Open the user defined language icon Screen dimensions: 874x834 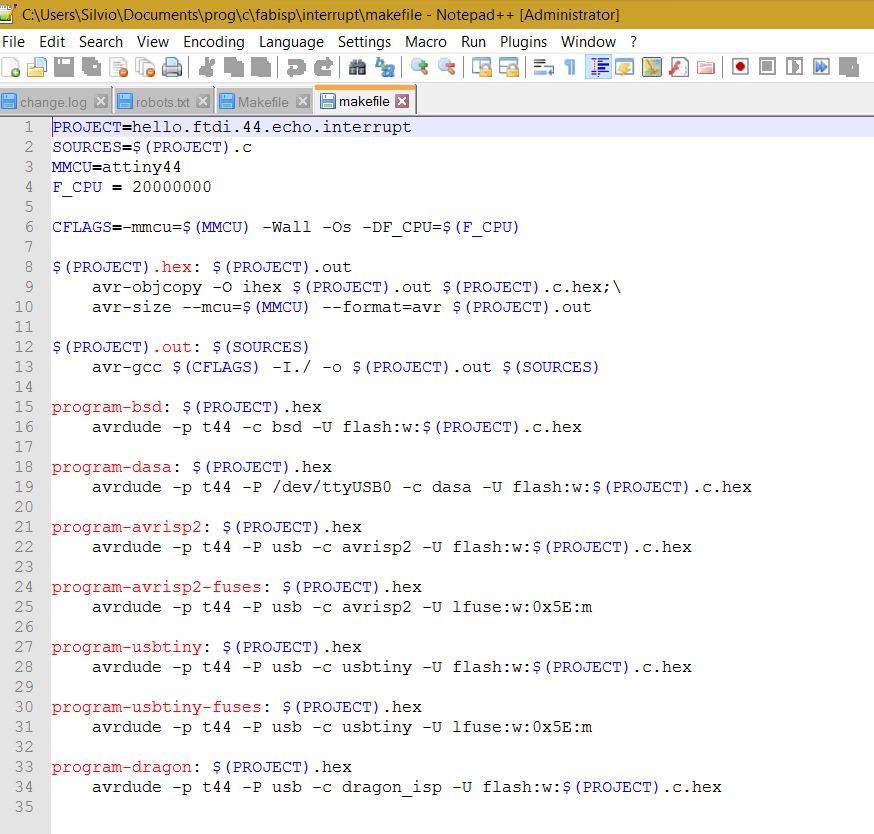[624, 67]
